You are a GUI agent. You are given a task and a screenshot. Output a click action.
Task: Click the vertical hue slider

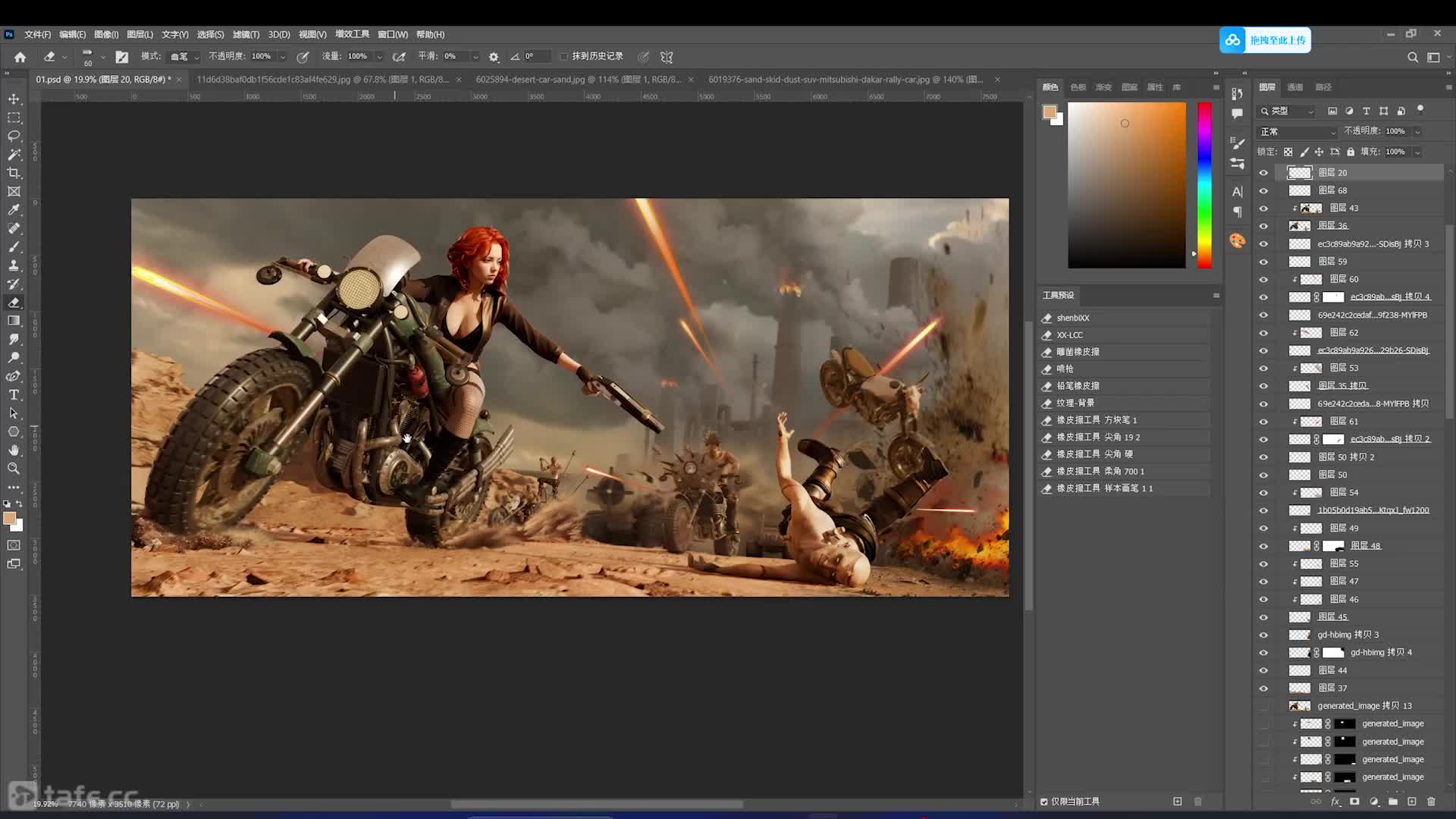(x=1204, y=185)
